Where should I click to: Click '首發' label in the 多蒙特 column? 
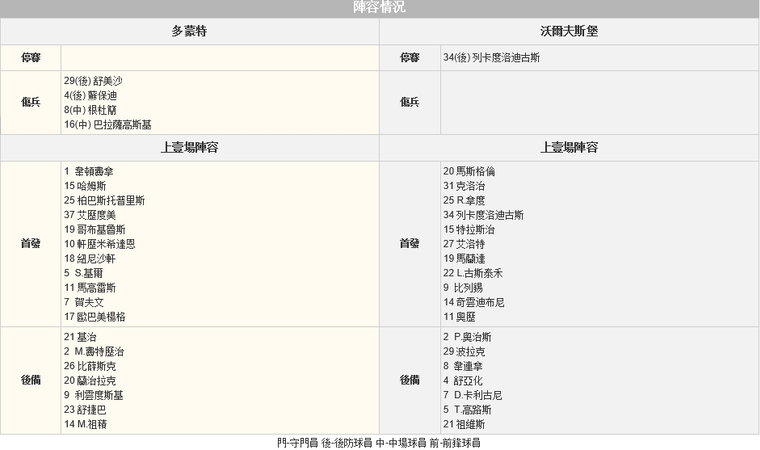point(31,244)
